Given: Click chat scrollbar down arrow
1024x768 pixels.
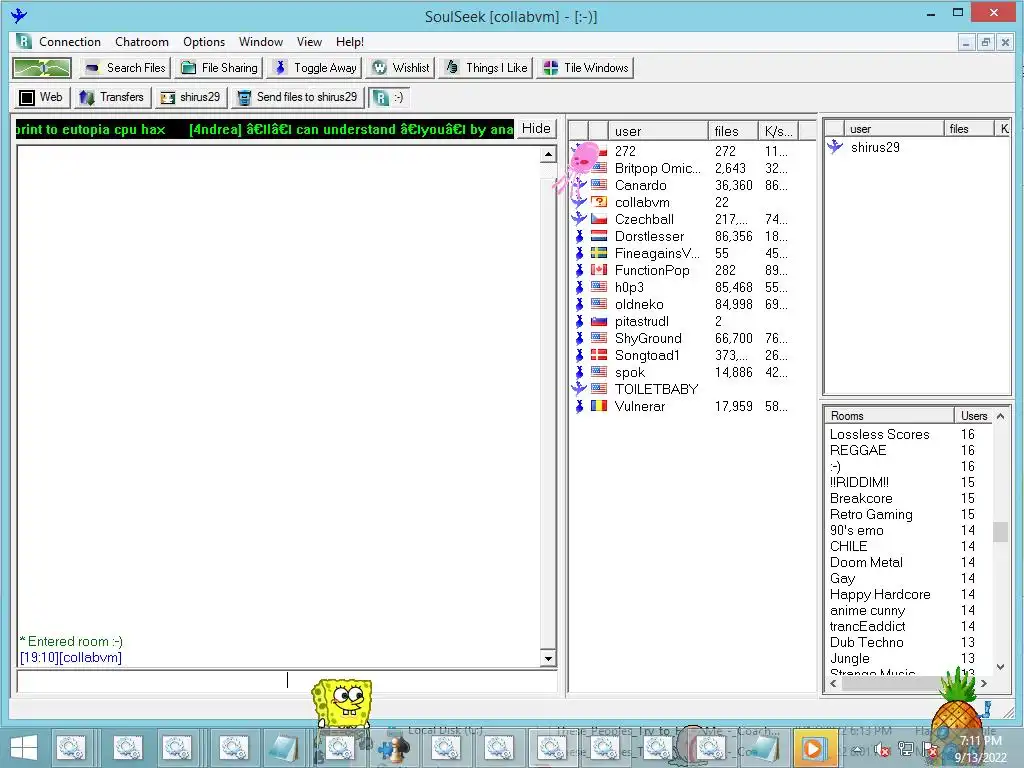Looking at the screenshot, I should (x=549, y=658).
